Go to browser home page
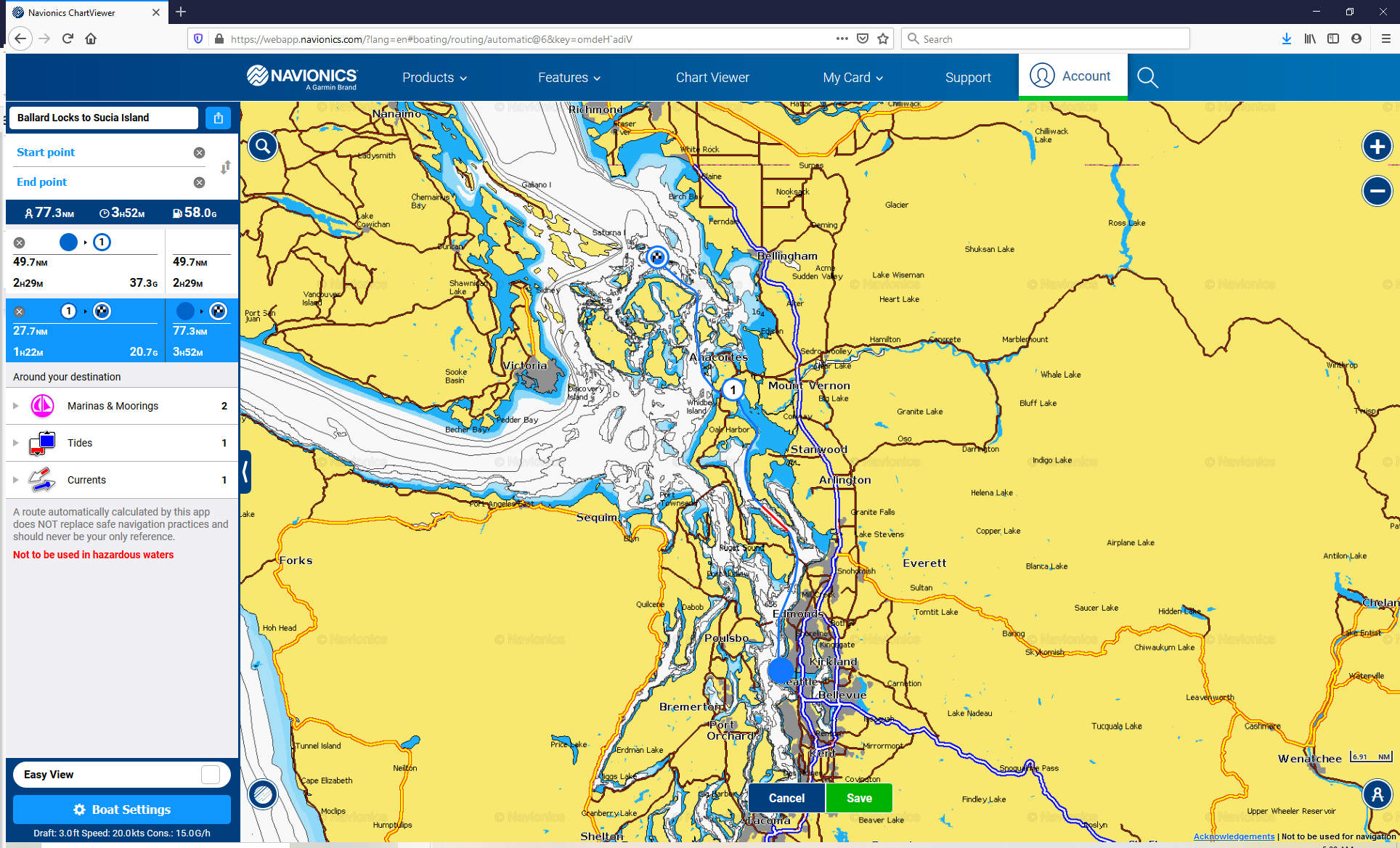1400x848 pixels. click(x=91, y=38)
